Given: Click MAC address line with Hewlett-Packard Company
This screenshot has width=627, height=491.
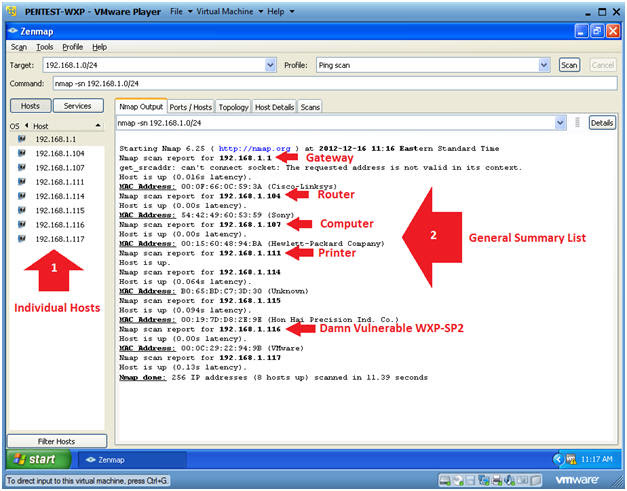Looking at the screenshot, I should pos(252,244).
